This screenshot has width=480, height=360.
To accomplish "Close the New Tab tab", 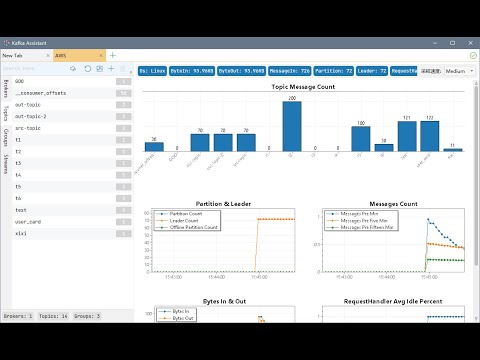I will tap(48, 56).
